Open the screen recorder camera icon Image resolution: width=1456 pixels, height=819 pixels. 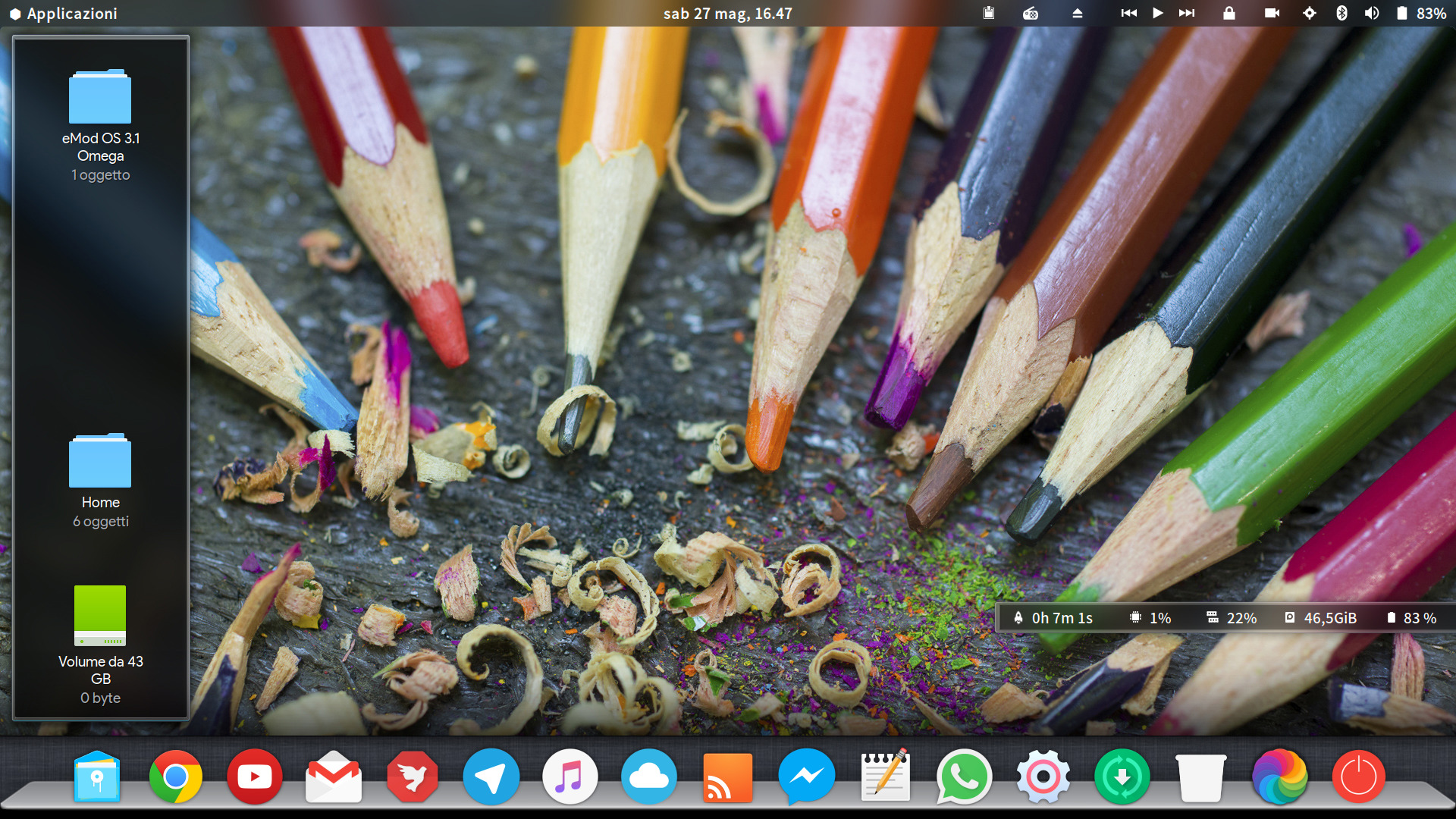(x=1272, y=13)
